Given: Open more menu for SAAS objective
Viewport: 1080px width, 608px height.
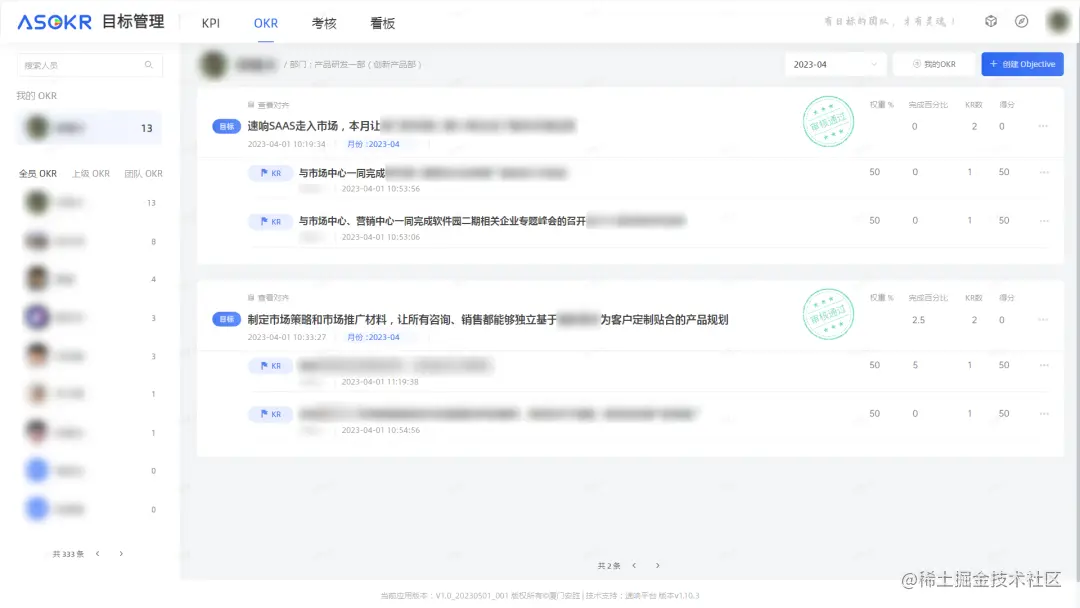Looking at the screenshot, I should click(1043, 126).
